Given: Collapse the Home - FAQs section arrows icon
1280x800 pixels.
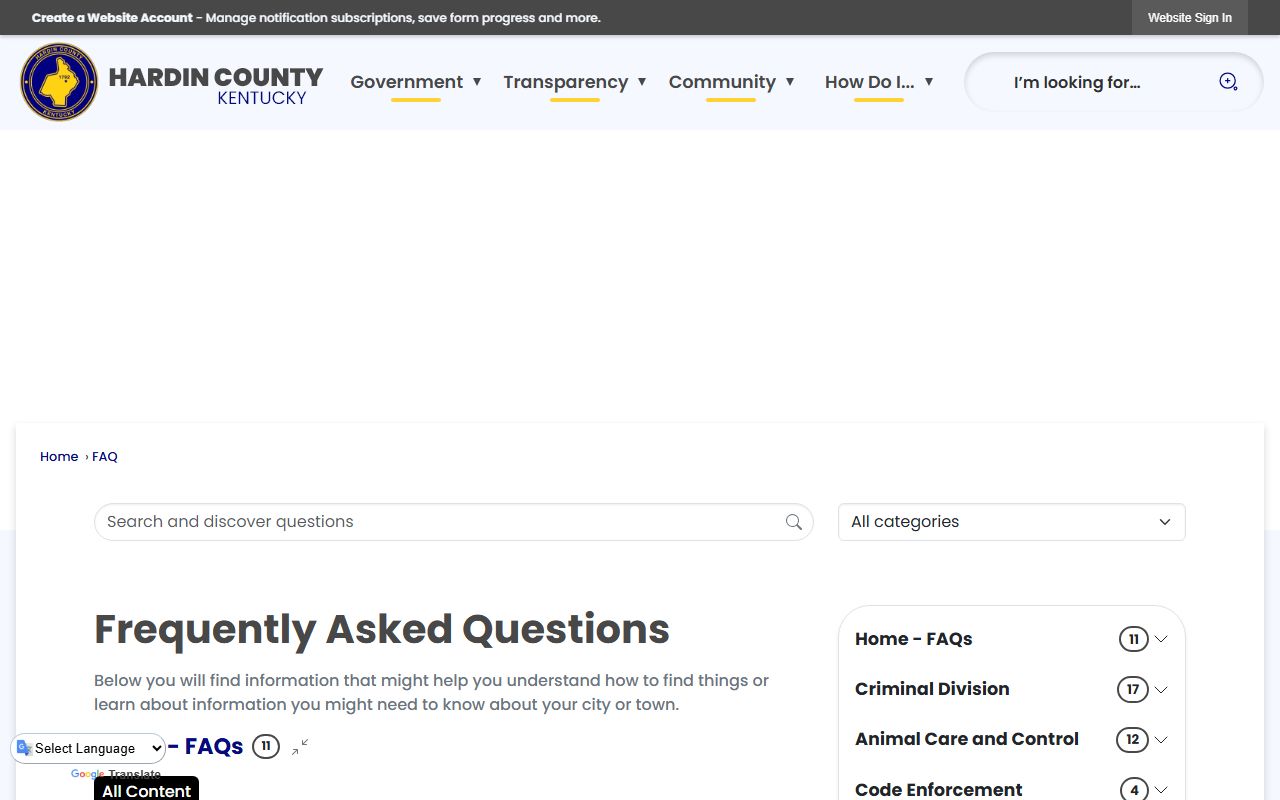Looking at the screenshot, I should [x=300, y=747].
